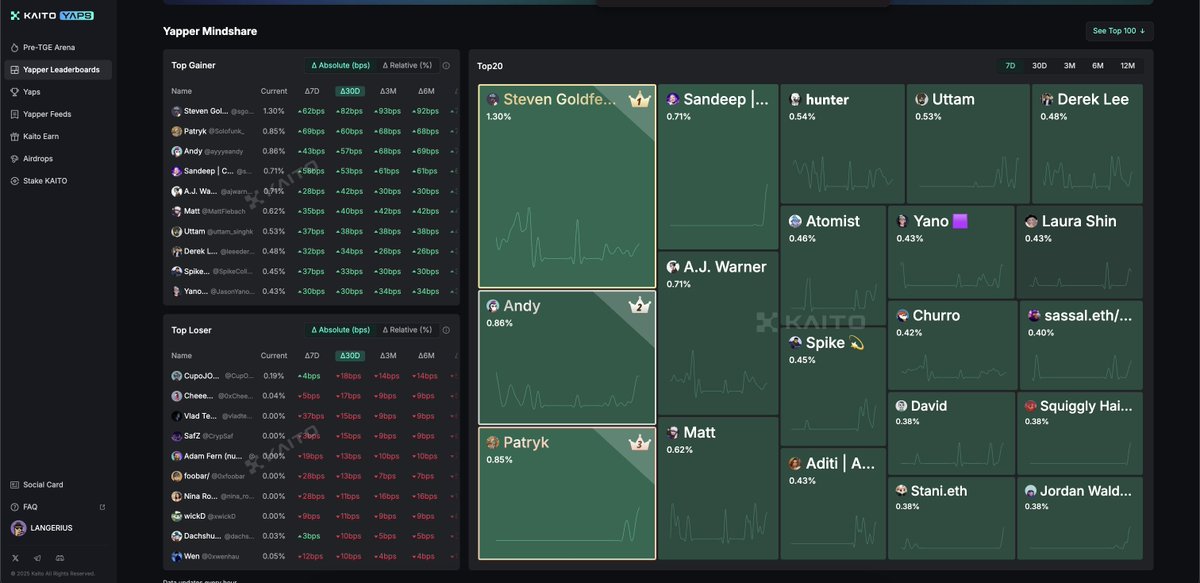1200x583 pixels.
Task: Click the gold crown on Steven Goldfeder tile
Action: click(638, 100)
